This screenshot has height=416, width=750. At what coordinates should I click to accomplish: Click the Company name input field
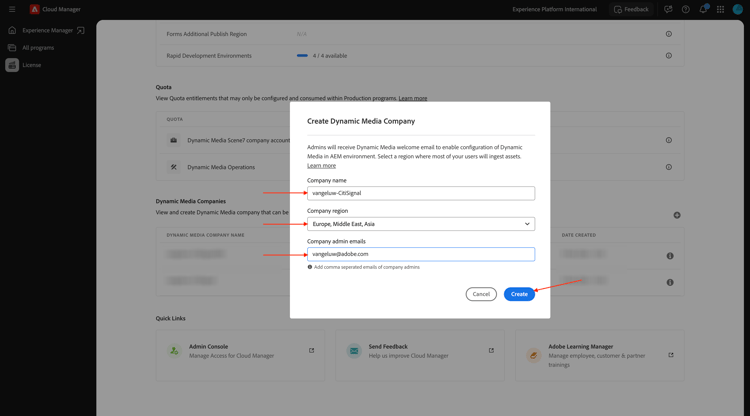tap(421, 193)
